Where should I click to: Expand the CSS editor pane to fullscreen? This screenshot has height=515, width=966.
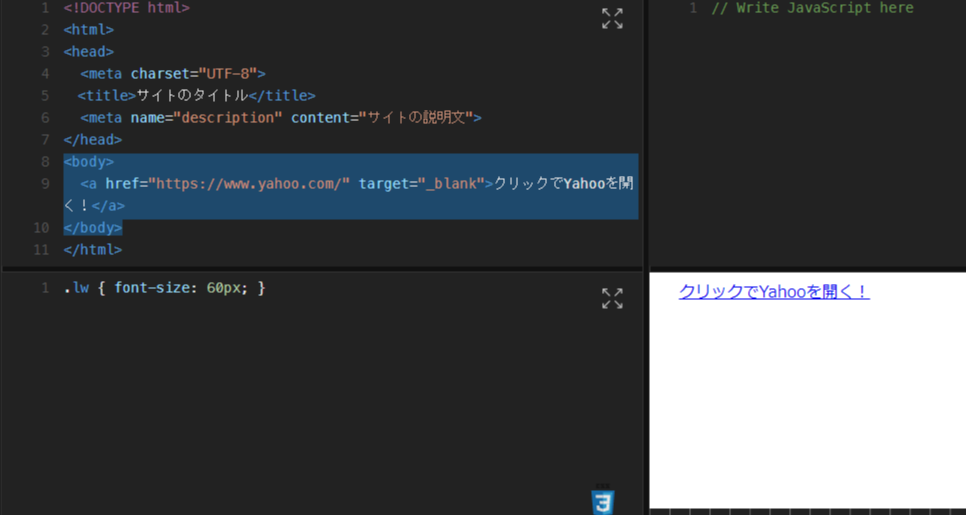(x=612, y=298)
